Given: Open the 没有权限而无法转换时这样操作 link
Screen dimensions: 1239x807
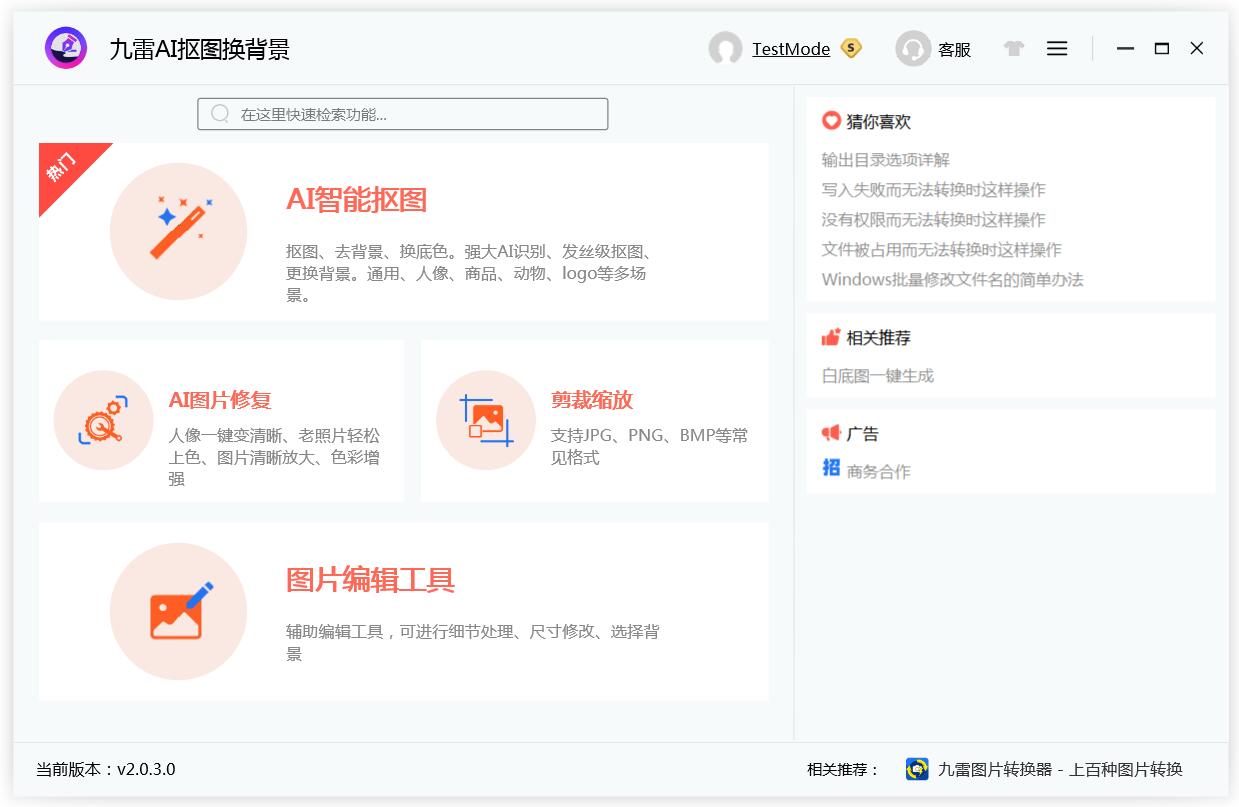Looking at the screenshot, I should point(934,220).
